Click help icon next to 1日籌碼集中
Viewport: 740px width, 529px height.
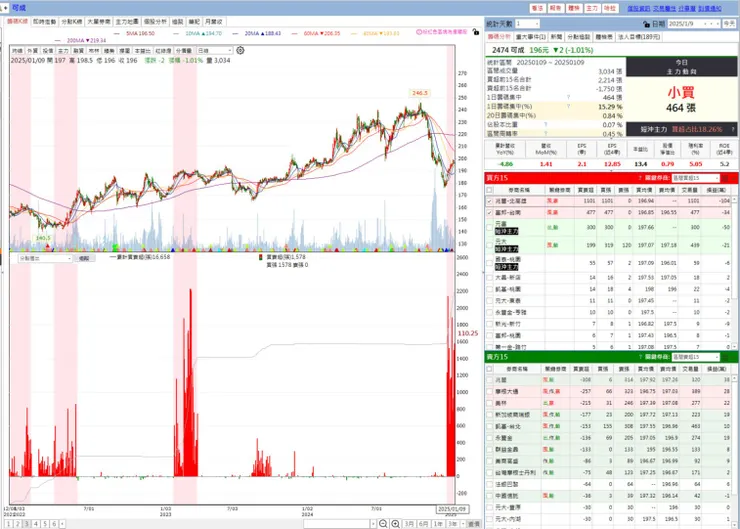click(568, 97)
